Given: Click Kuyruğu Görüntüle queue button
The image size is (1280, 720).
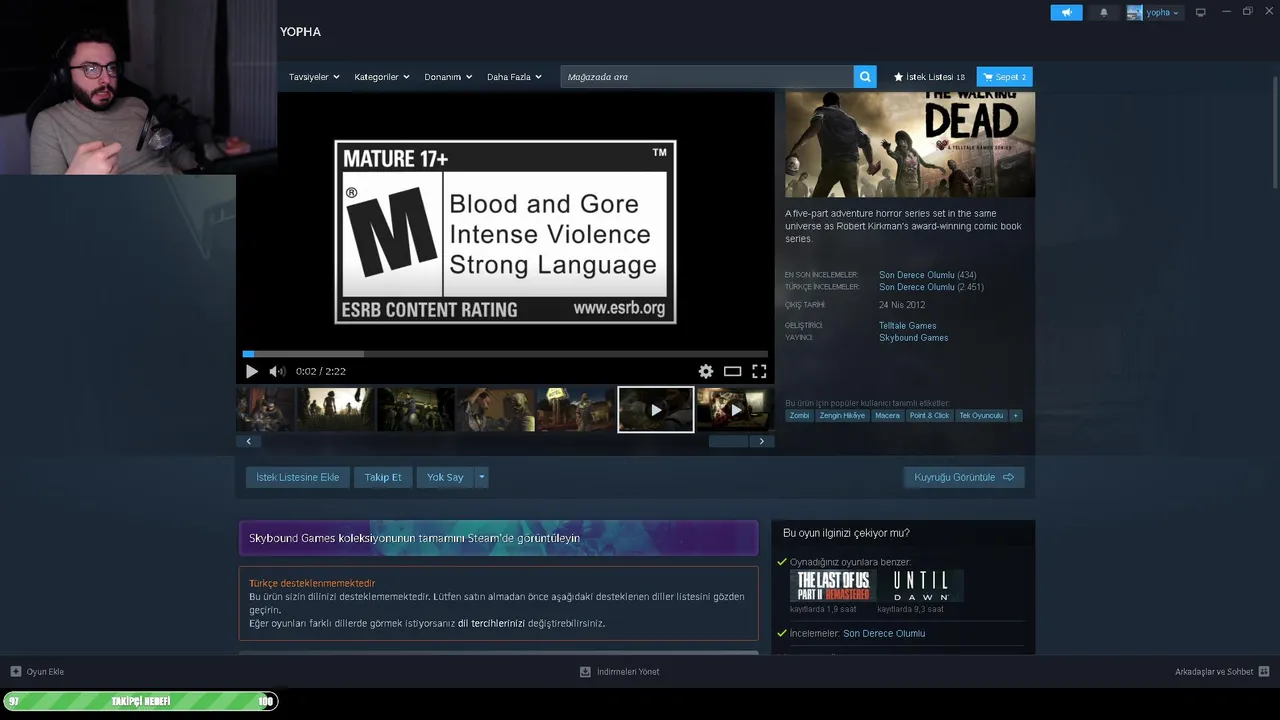Looking at the screenshot, I should click(964, 477).
